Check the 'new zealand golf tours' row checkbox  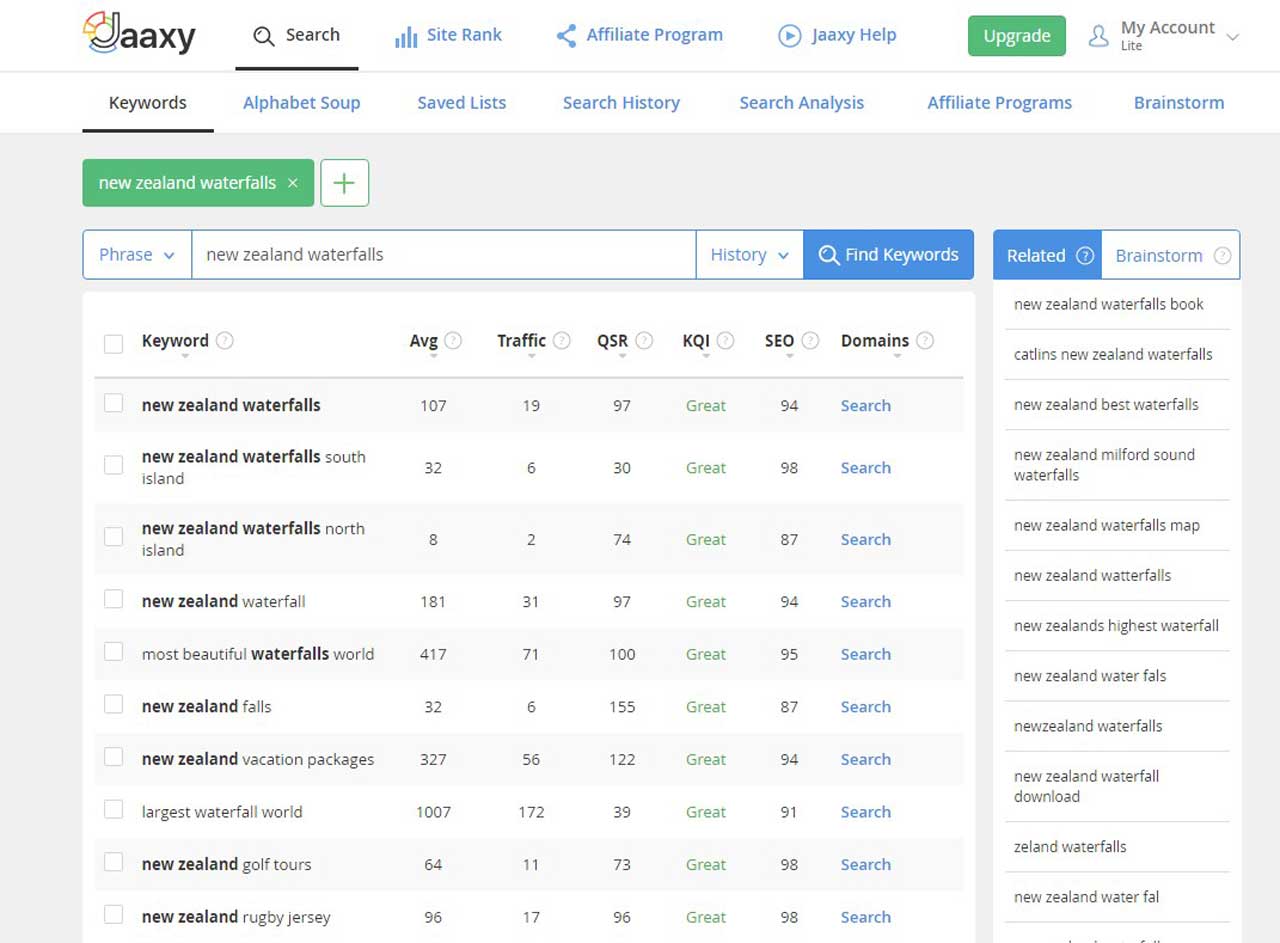[114, 862]
